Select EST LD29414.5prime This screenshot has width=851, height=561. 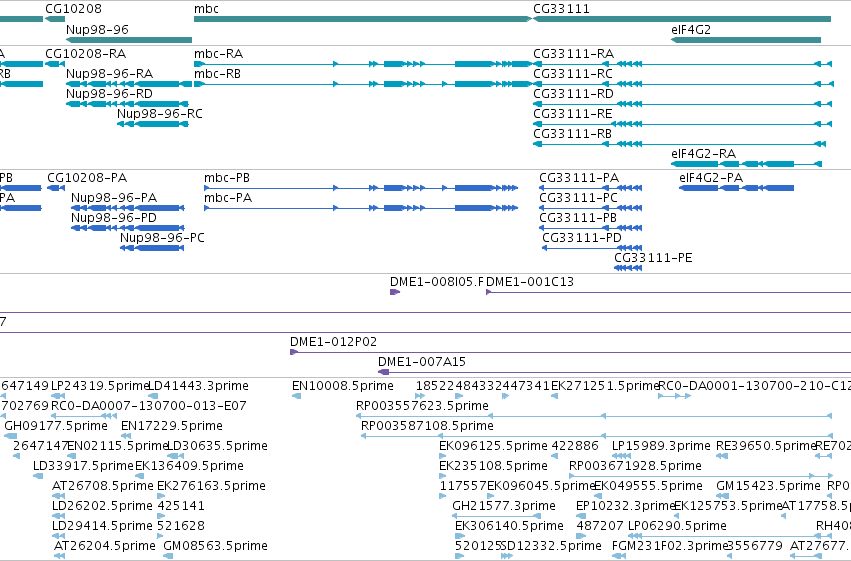click(58, 536)
